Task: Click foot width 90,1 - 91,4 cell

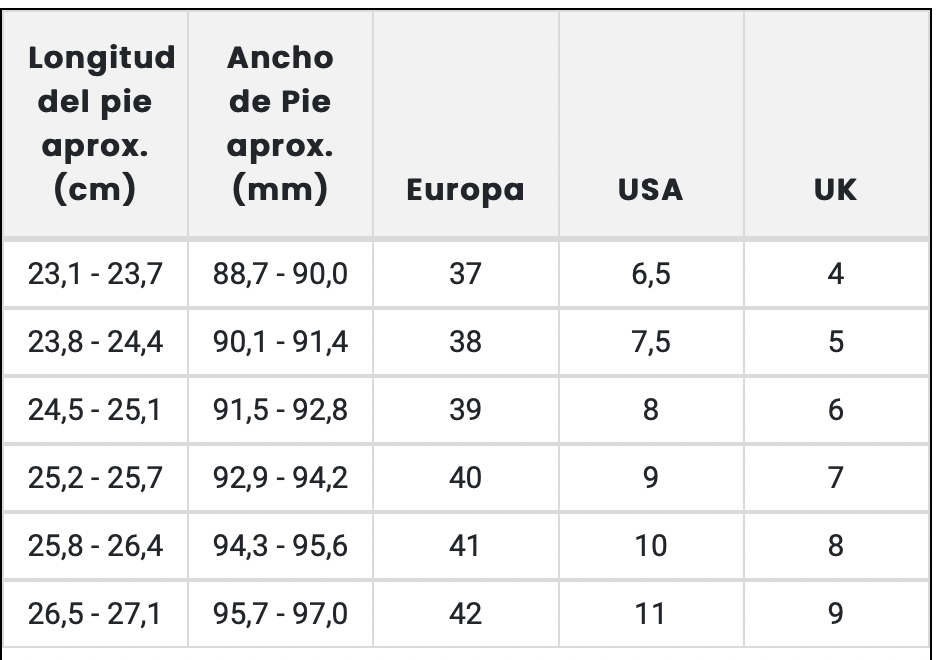Action: click(x=280, y=342)
